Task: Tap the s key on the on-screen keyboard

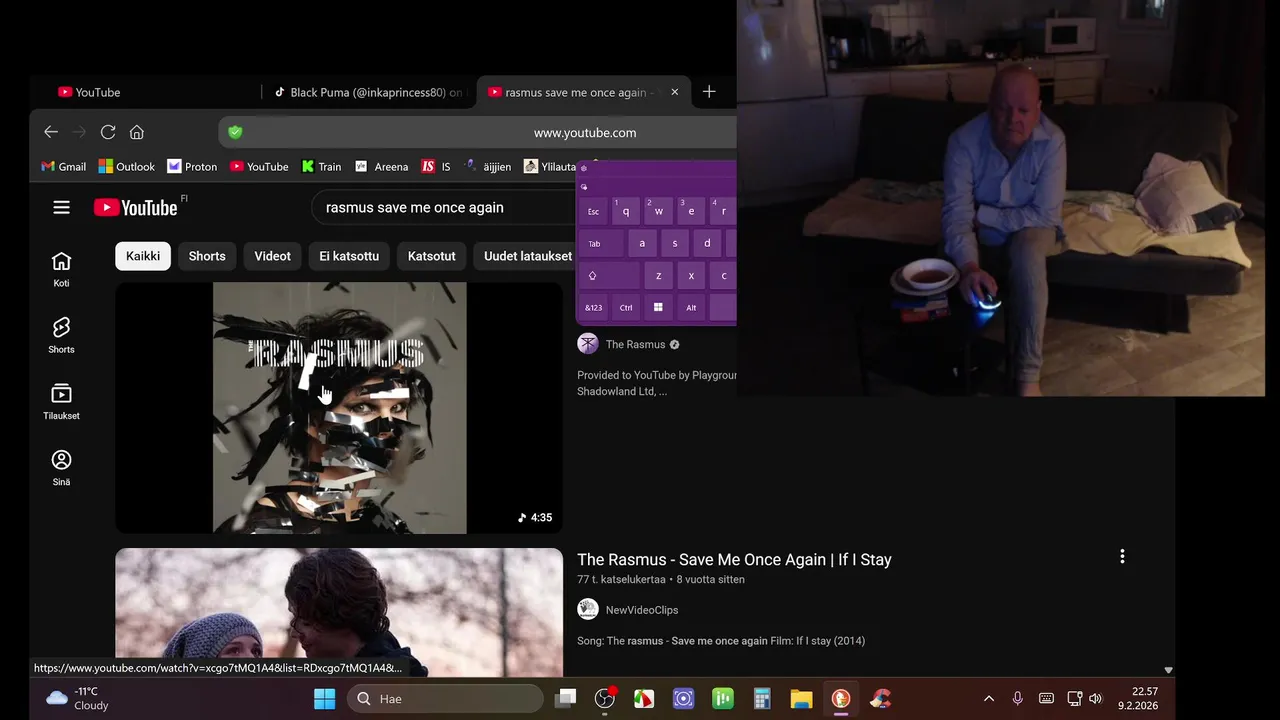Action: point(675,243)
